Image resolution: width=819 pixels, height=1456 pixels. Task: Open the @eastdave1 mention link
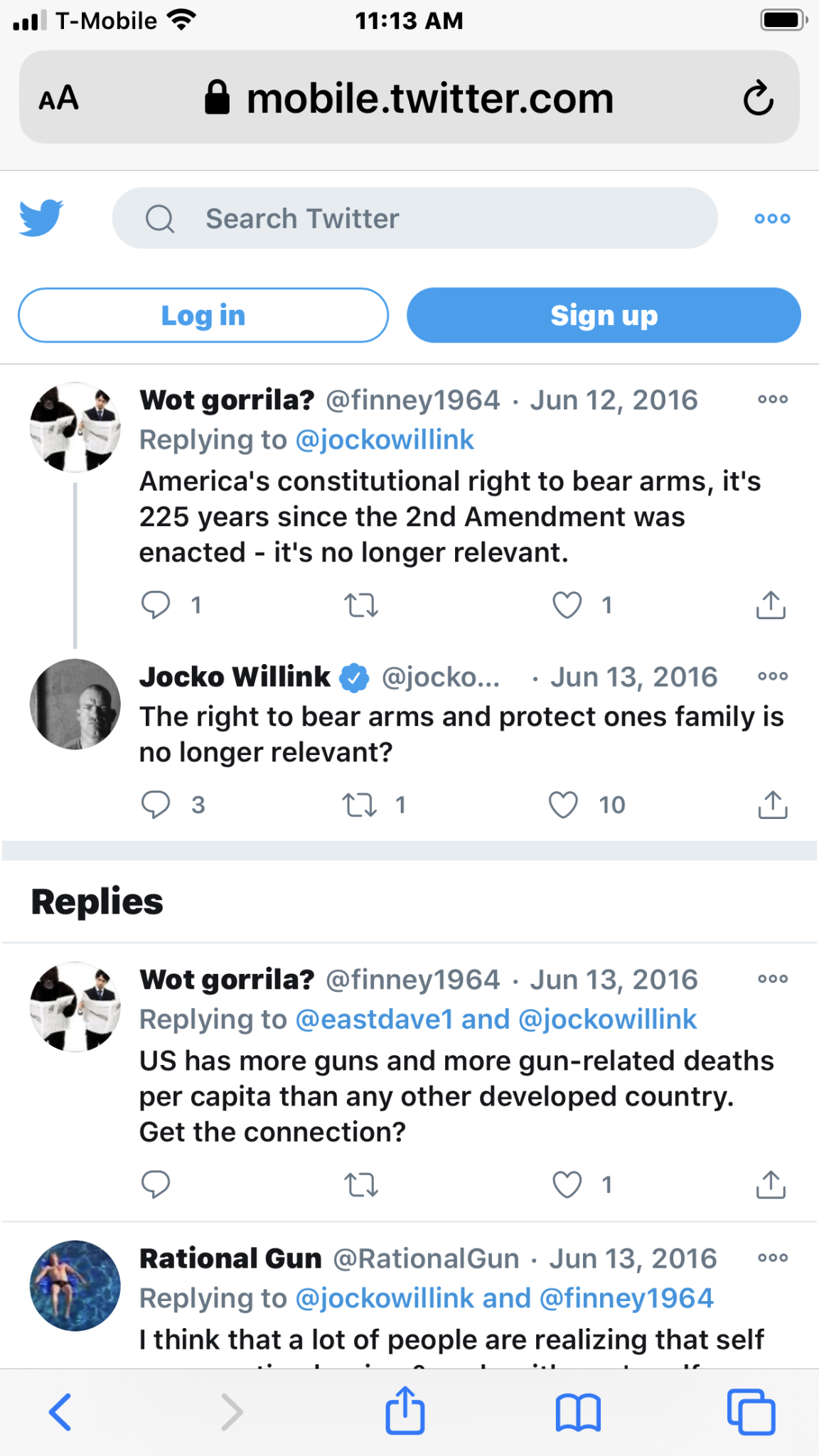(374, 1019)
